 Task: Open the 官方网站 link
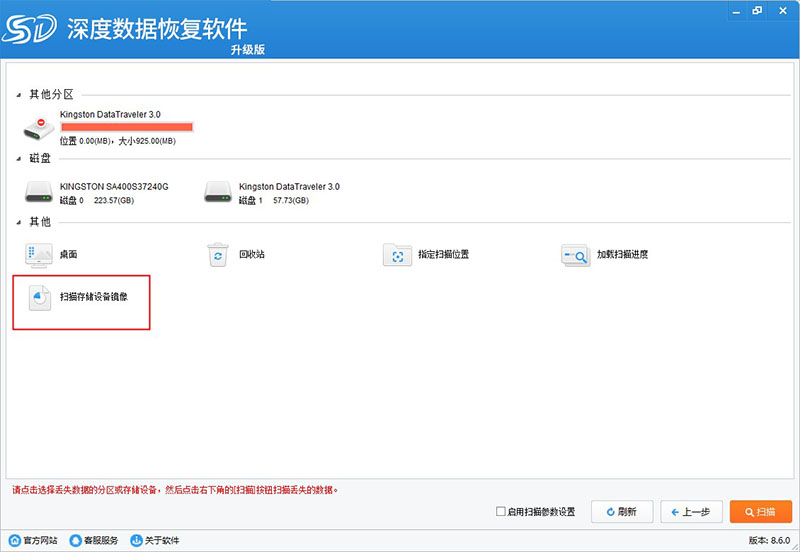pyautogui.click(x=40, y=540)
